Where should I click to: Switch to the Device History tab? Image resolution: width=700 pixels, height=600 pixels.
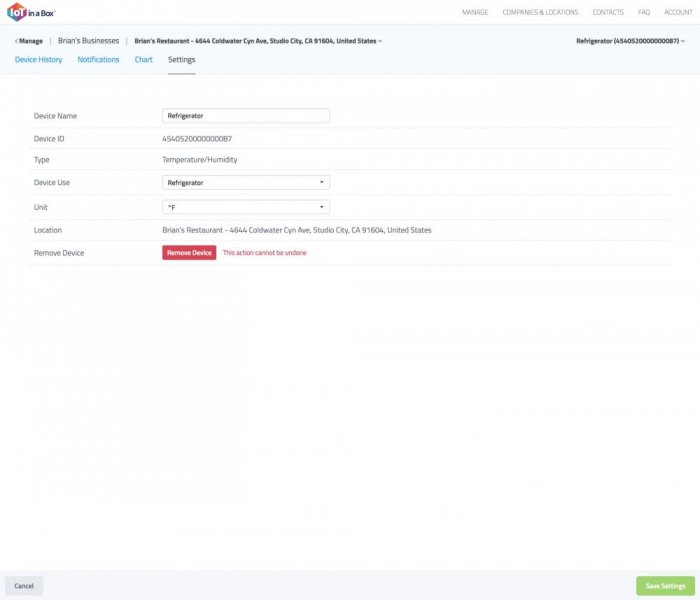tap(38, 60)
